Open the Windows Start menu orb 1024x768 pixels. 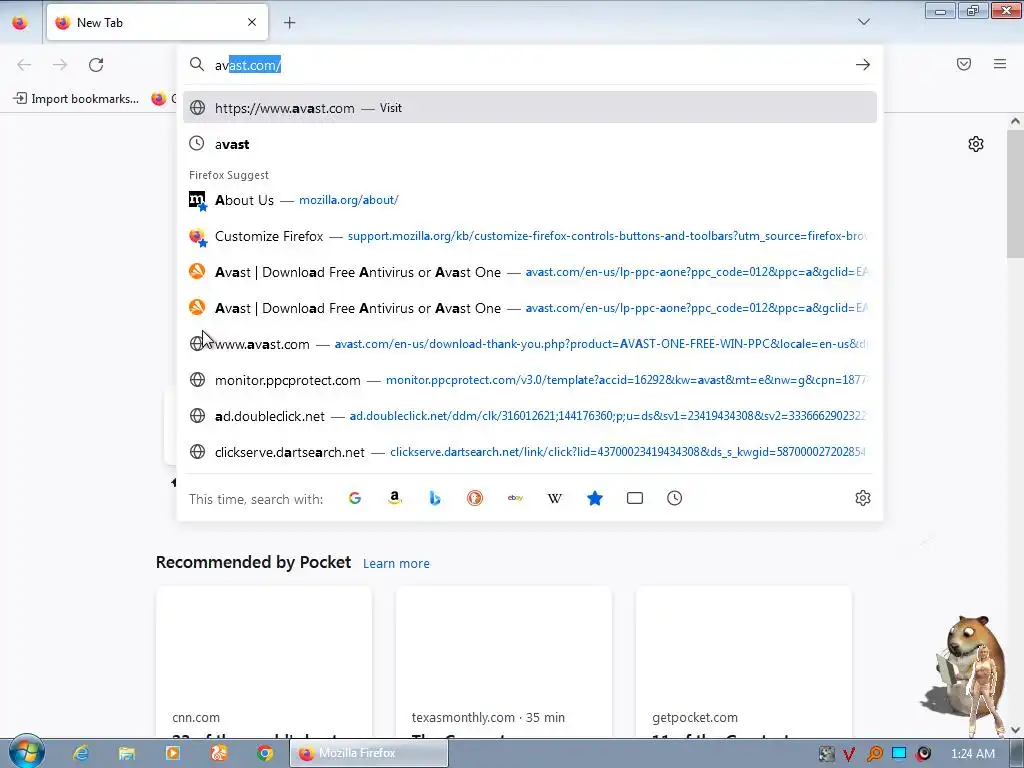click(26, 752)
